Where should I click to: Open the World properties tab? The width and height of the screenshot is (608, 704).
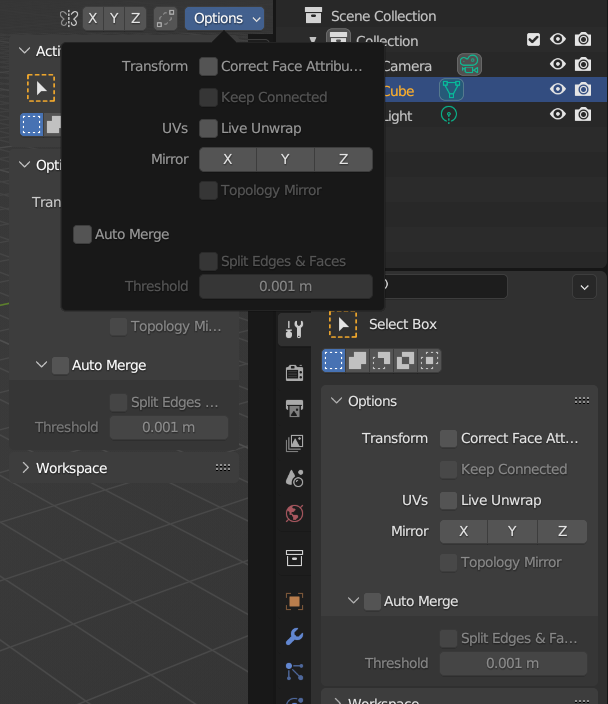pyautogui.click(x=294, y=514)
